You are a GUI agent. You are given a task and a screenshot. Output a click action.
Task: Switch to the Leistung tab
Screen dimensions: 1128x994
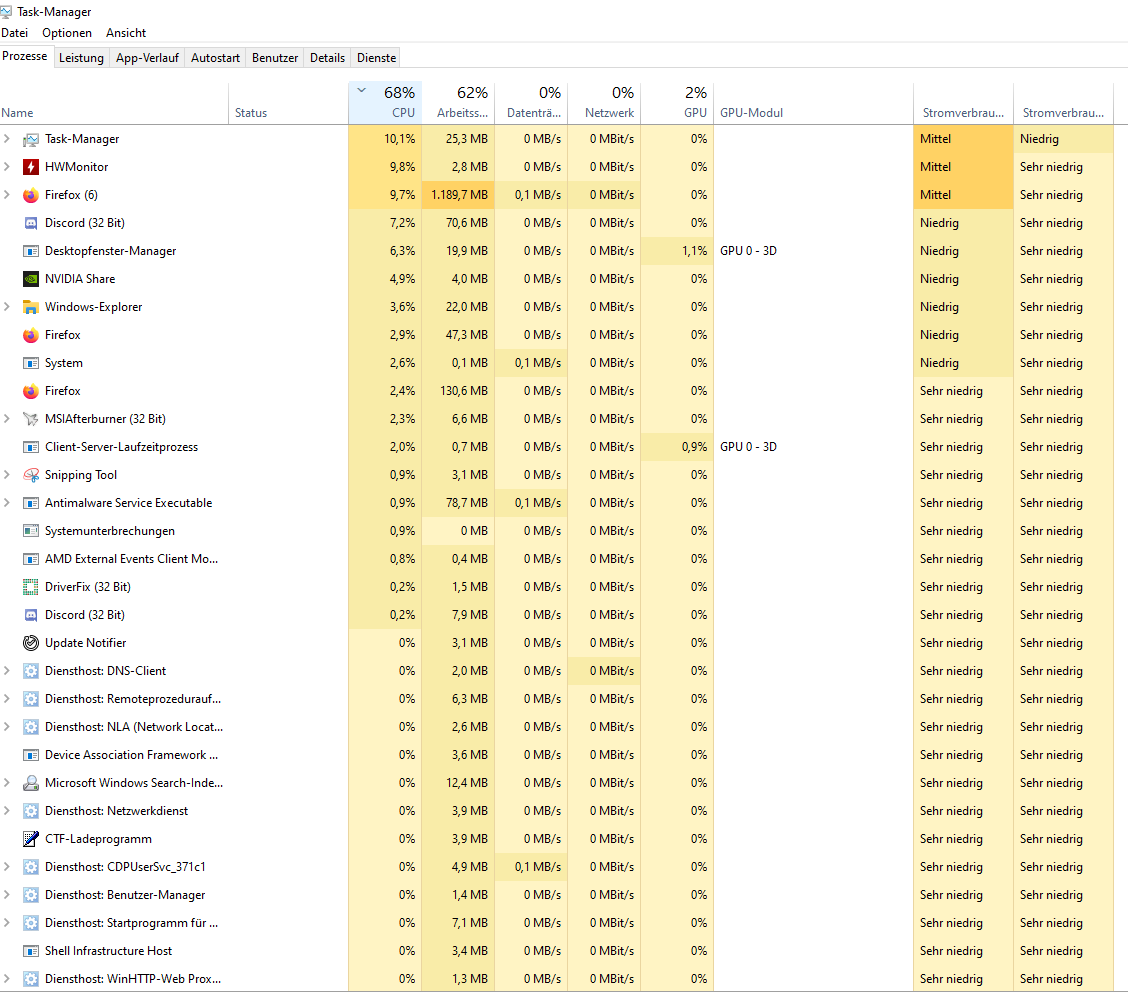81,58
